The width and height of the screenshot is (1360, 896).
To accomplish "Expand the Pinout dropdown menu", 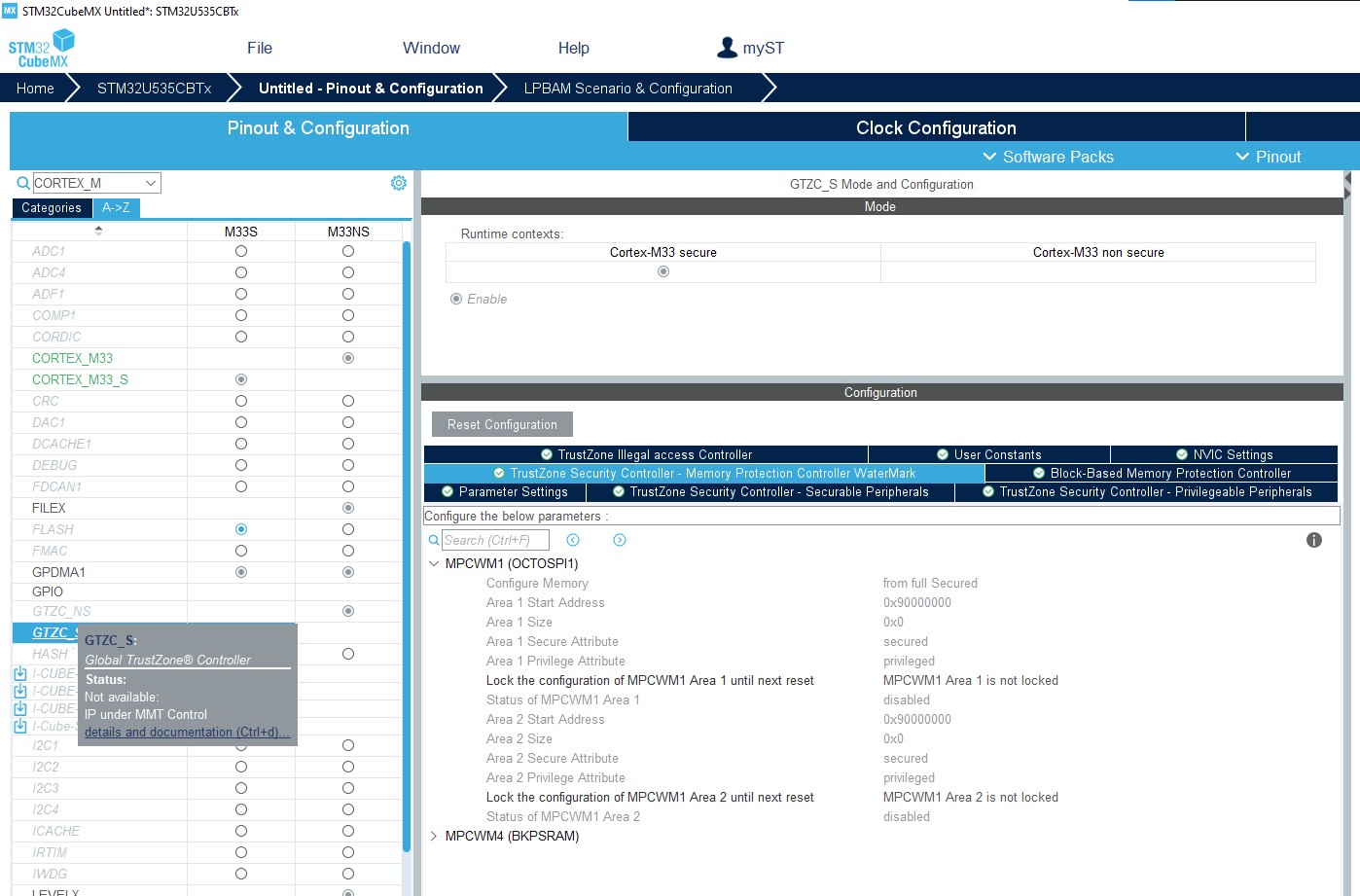I will coord(1268,157).
